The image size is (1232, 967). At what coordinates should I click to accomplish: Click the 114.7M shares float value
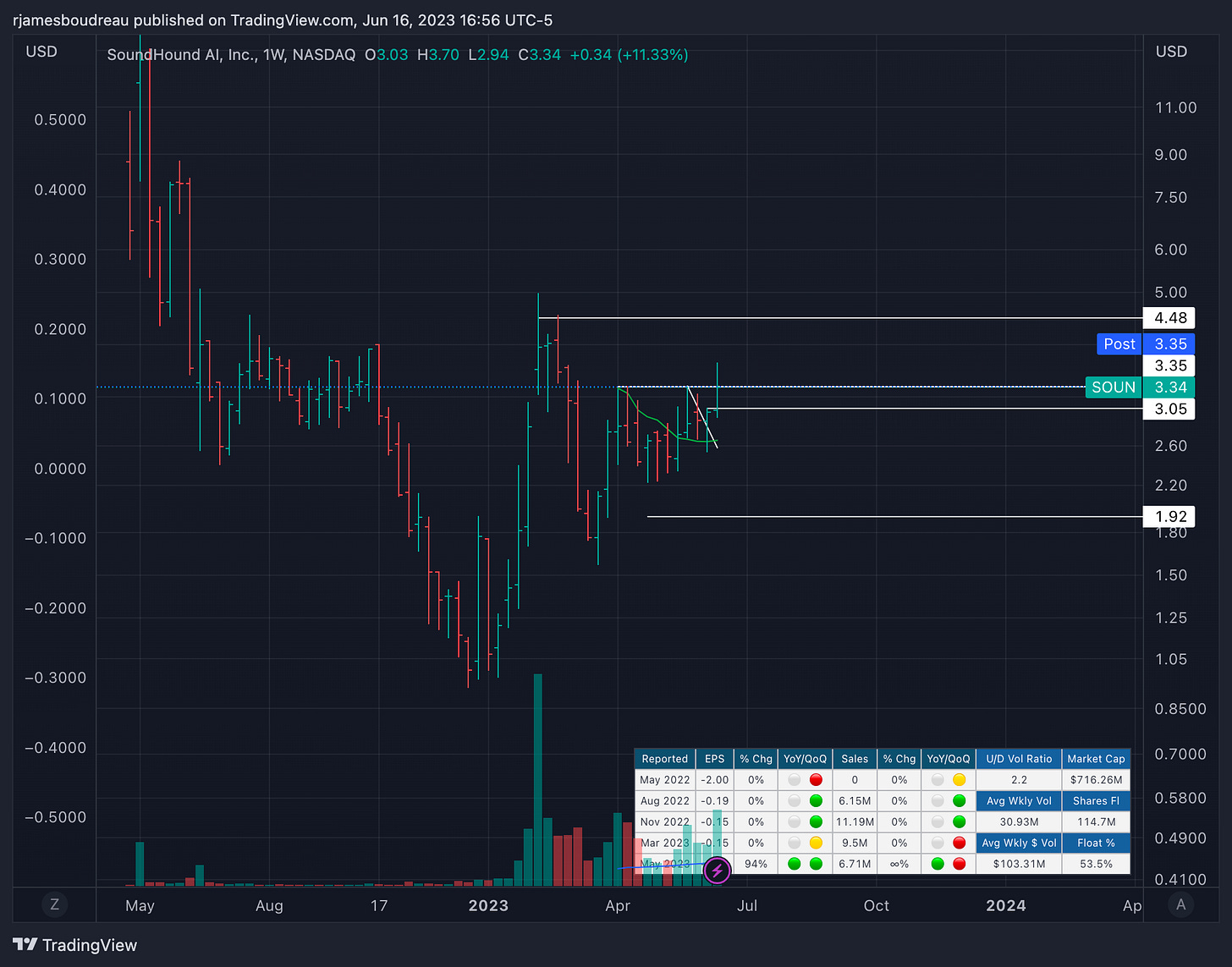pyautogui.click(x=1096, y=821)
